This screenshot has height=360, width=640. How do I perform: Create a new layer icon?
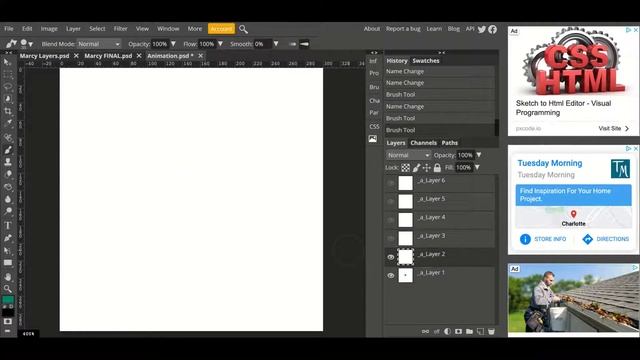click(x=480, y=331)
